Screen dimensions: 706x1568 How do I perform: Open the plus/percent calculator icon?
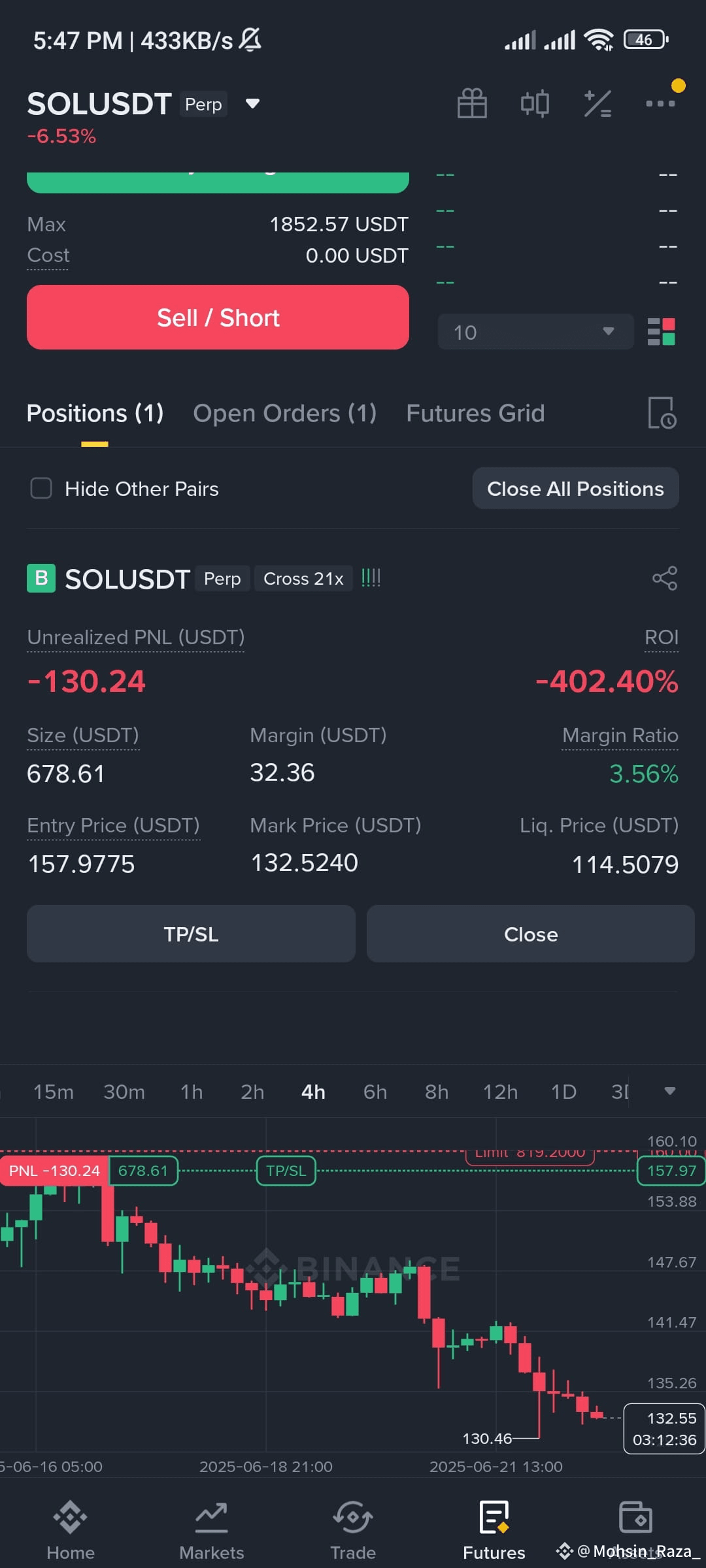(597, 103)
